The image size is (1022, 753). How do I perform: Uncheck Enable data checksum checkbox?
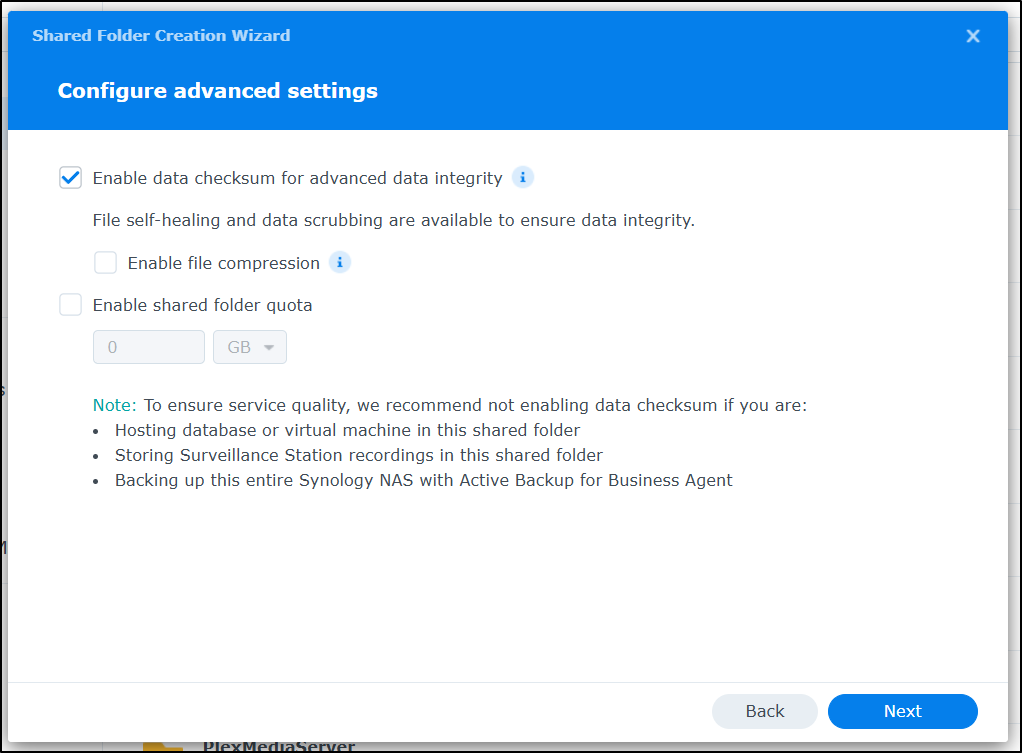pyautogui.click(x=70, y=177)
